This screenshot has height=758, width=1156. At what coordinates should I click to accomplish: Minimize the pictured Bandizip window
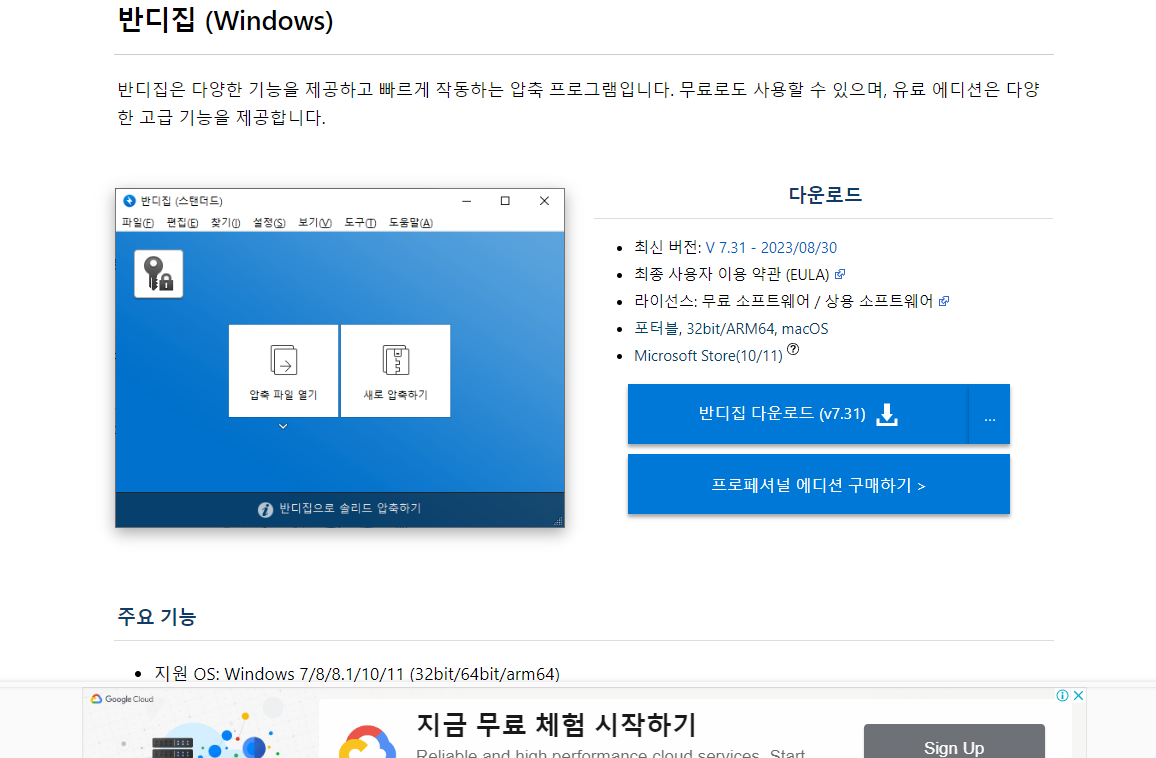tap(467, 201)
